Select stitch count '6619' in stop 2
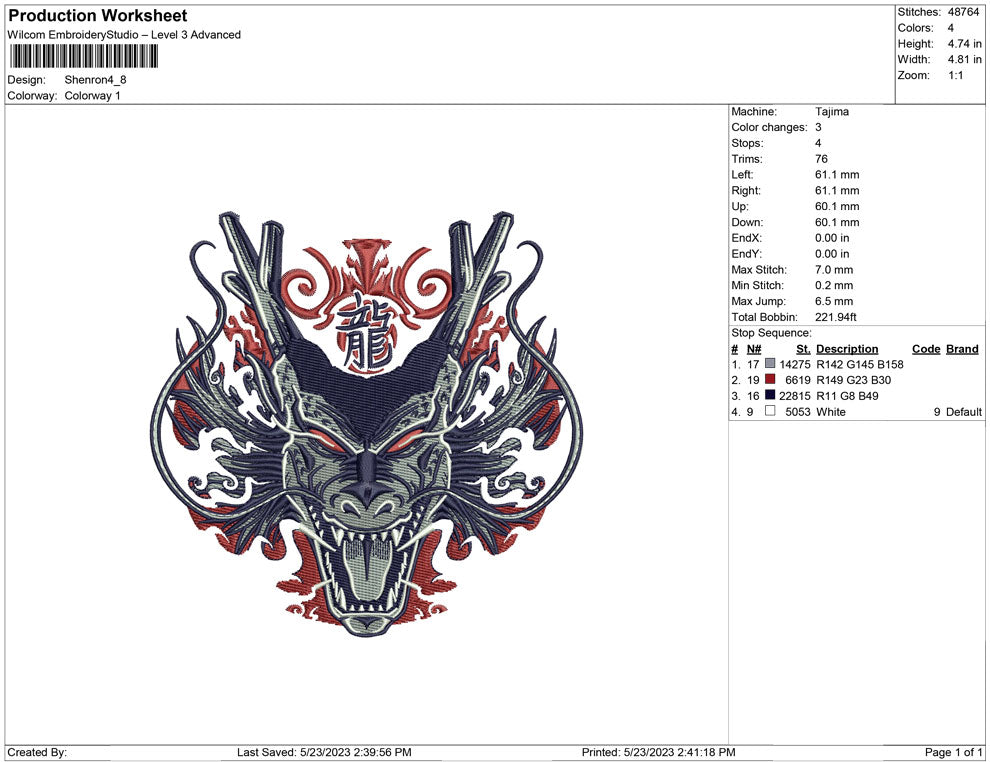The width and height of the screenshot is (990, 762). [x=797, y=380]
